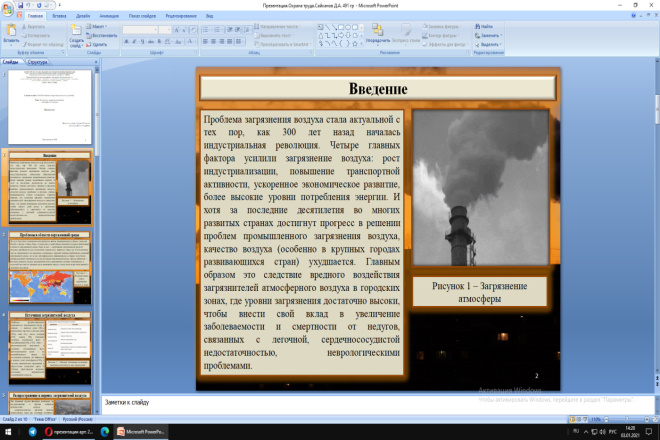The image size is (660, 440).
Task: Redo the last action
Action: pos(39,5)
